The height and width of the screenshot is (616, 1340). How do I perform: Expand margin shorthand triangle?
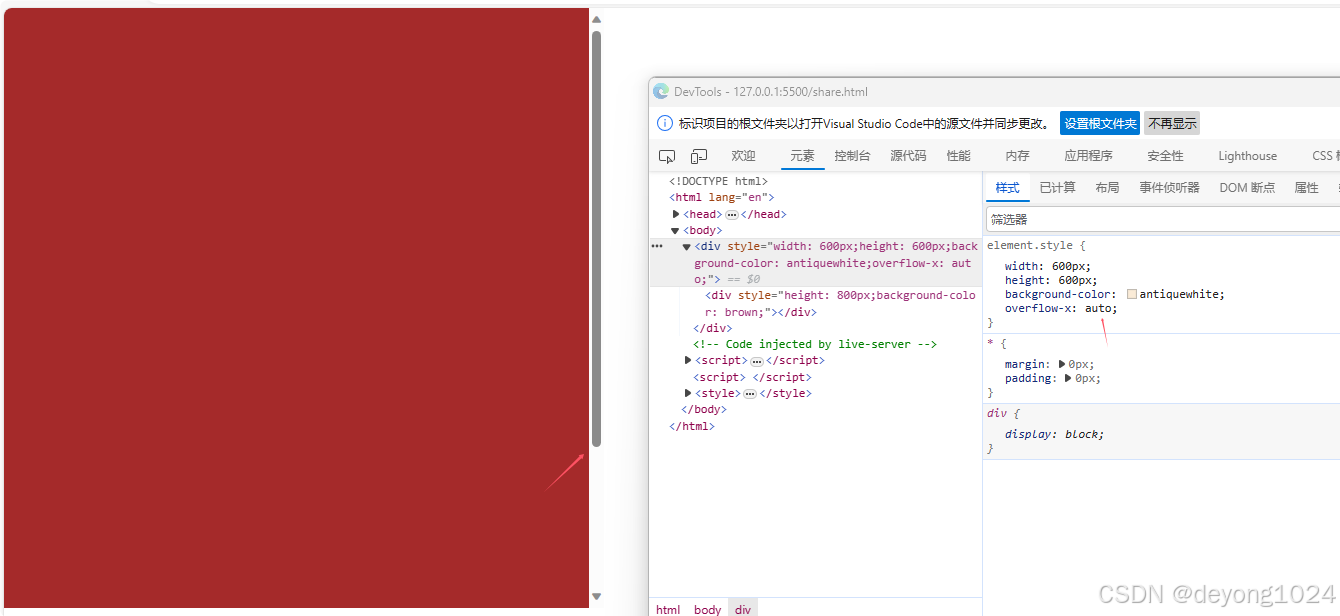tap(1062, 364)
